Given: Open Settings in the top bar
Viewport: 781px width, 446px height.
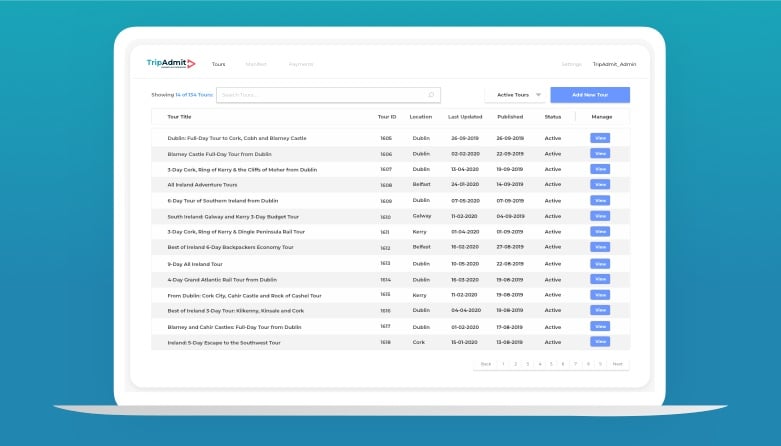Looking at the screenshot, I should [x=571, y=64].
